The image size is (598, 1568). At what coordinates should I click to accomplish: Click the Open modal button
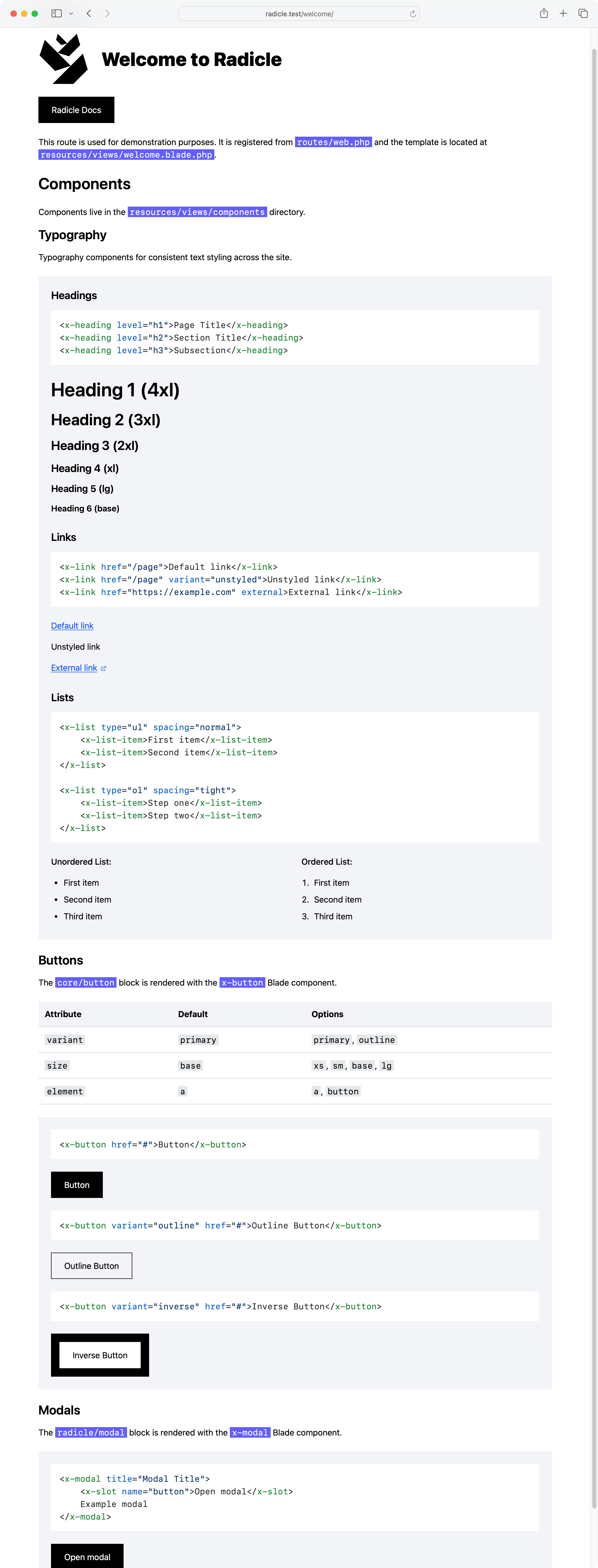click(87, 1556)
